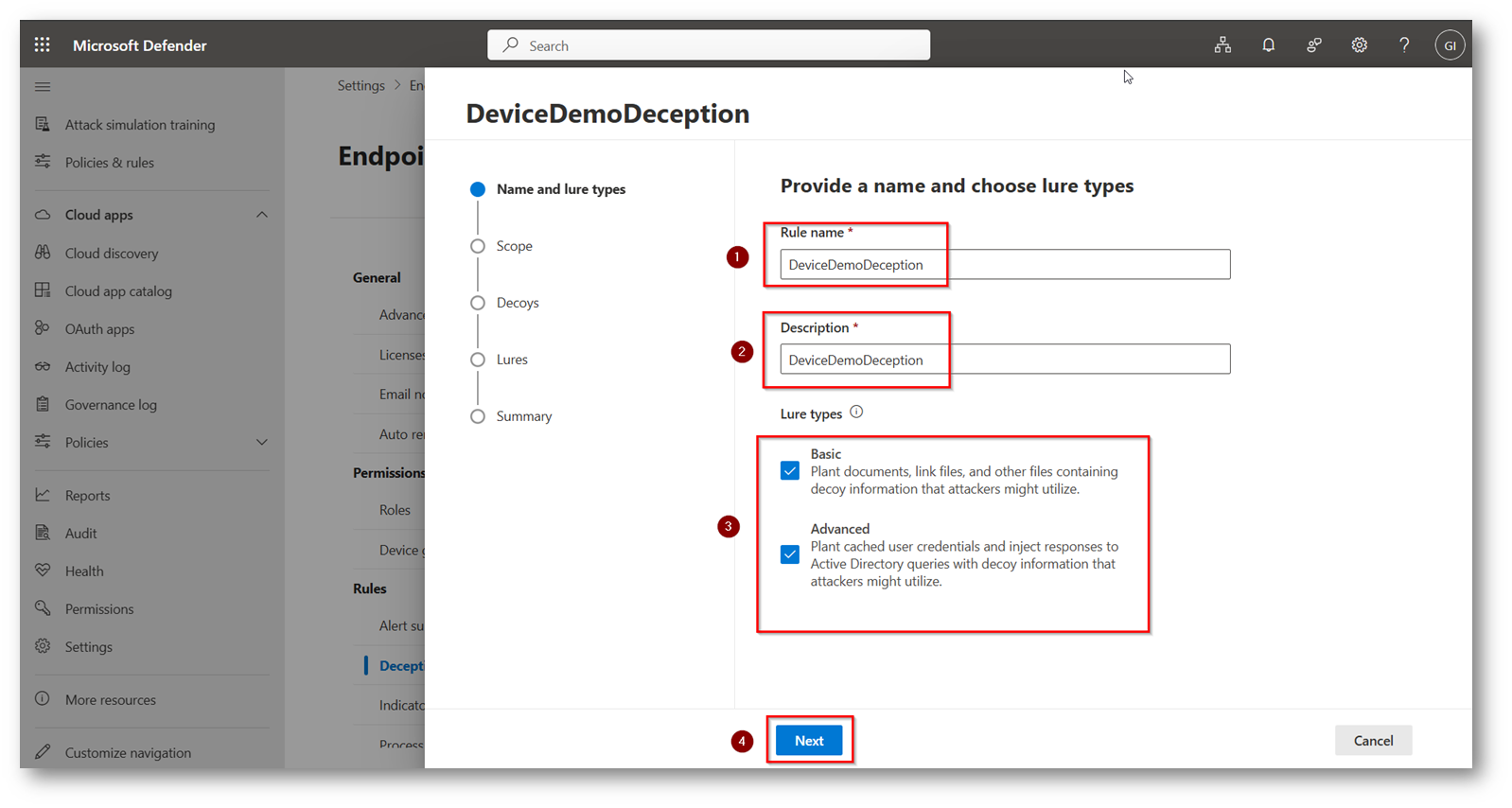
Task: Click the Audit icon
Action: pyautogui.click(x=43, y=533)
